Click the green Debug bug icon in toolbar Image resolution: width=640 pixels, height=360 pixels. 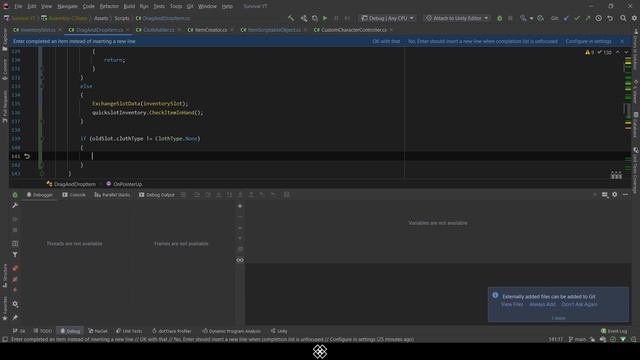[499, 18]
